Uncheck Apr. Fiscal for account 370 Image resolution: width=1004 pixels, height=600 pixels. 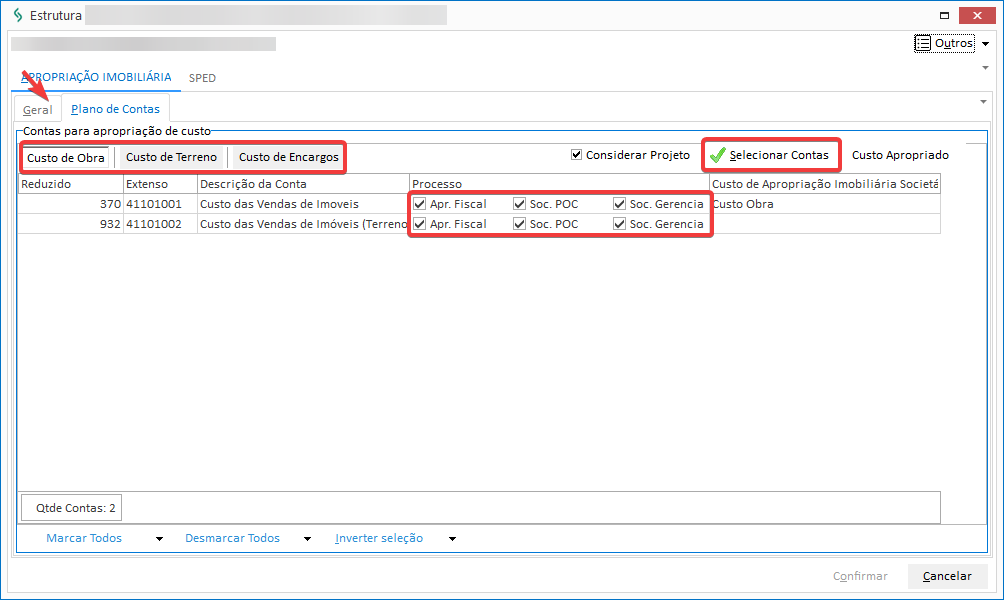click(419, 204)
